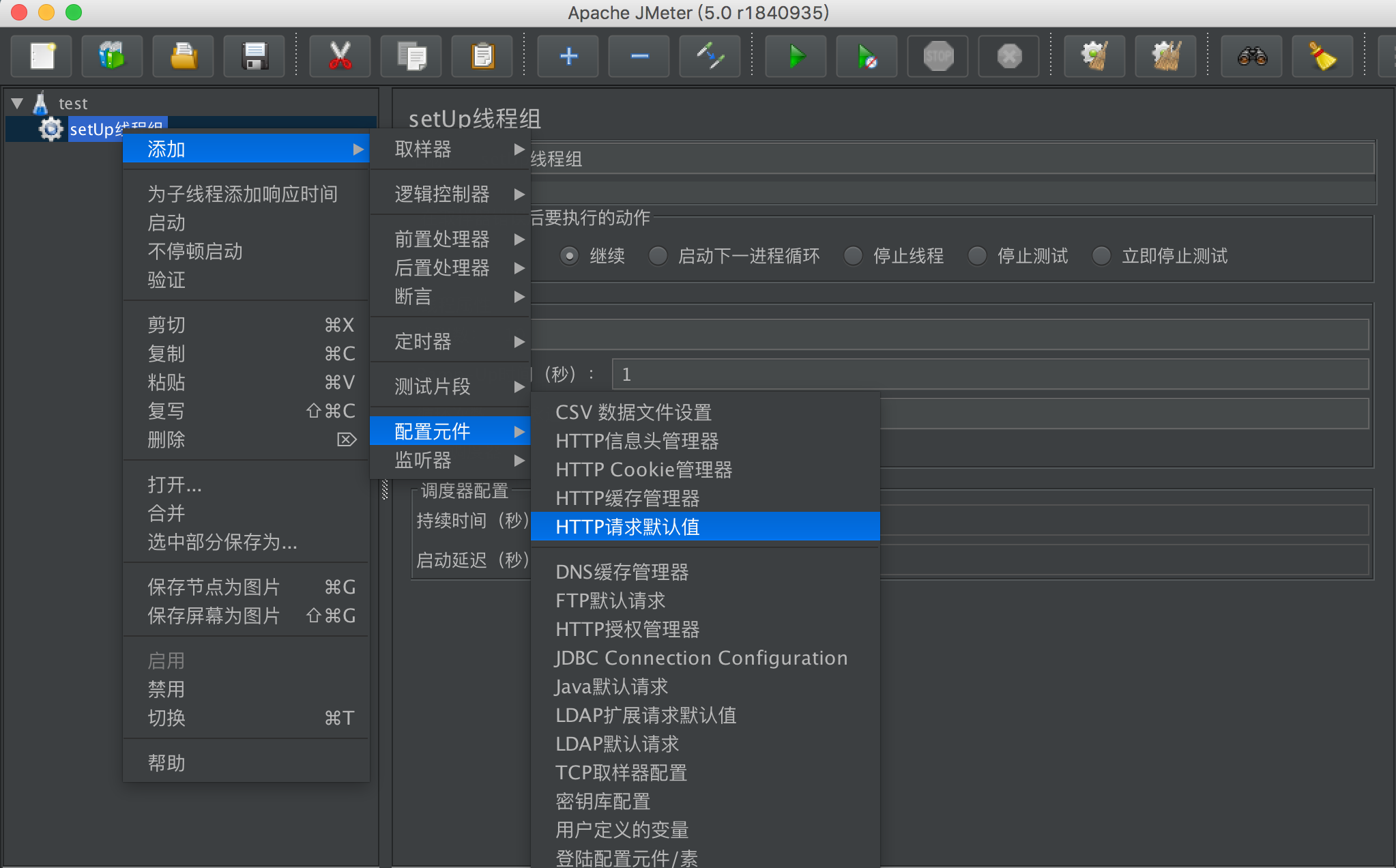Click the Reset Search brush icon
1396x868 pixels.
[1323, 56]
